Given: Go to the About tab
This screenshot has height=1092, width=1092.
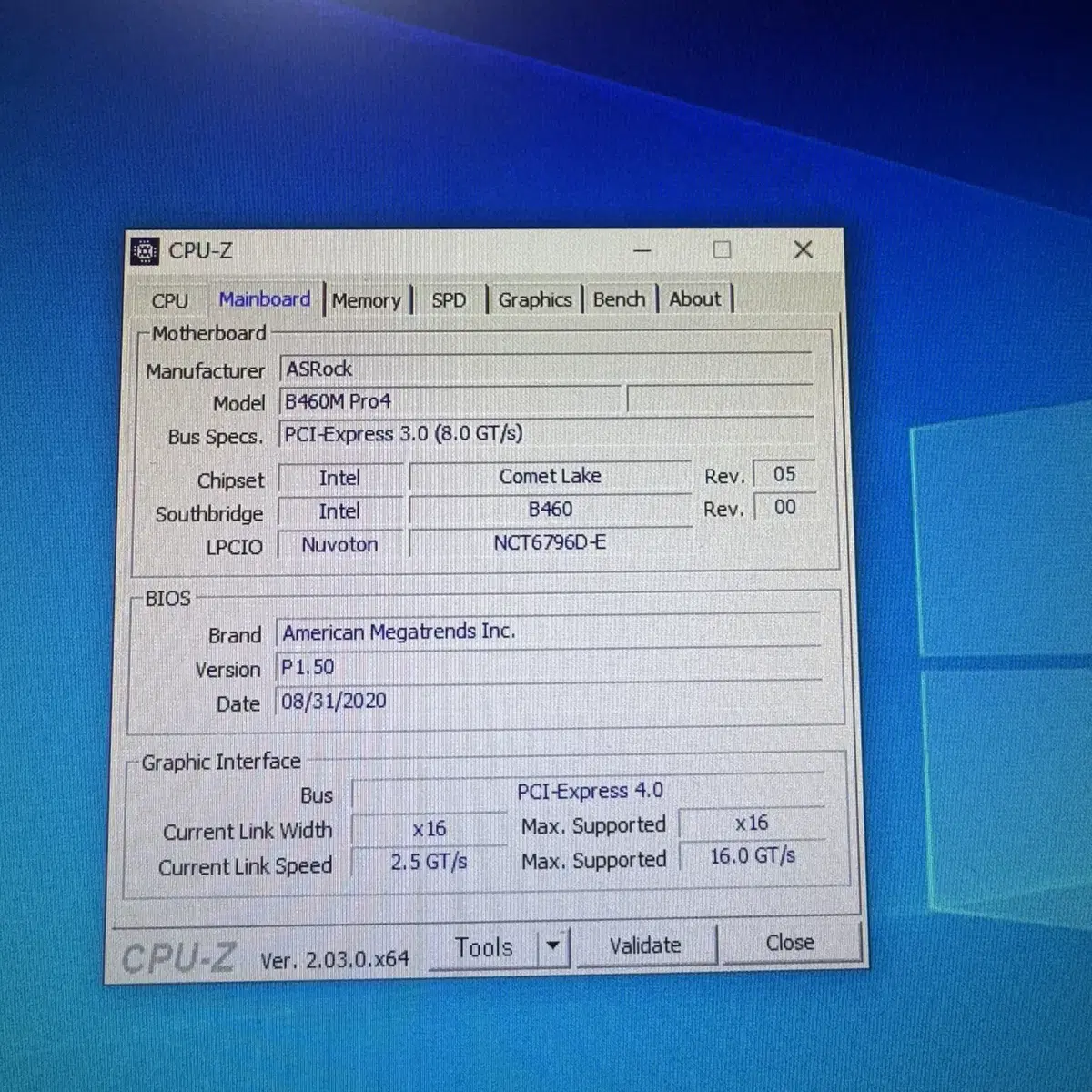Looking at the screenshot, I should pos(695,298).
